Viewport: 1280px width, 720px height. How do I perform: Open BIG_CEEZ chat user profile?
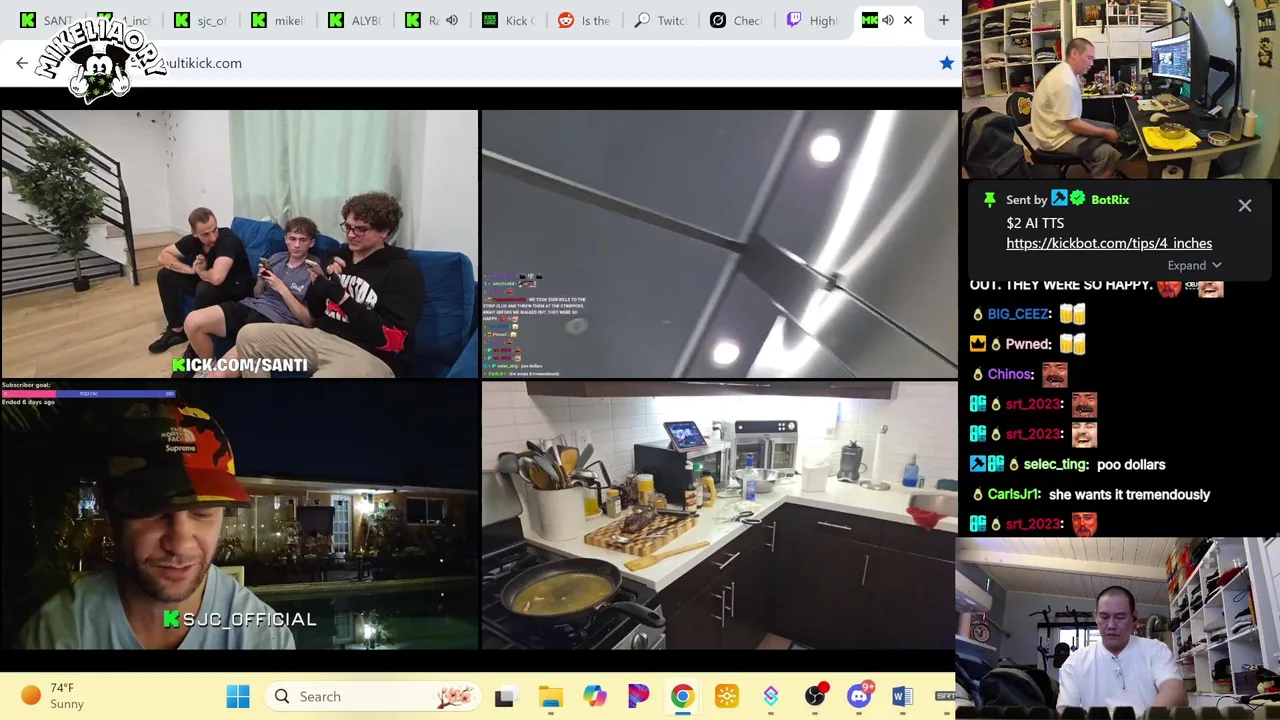(1018, 314)
